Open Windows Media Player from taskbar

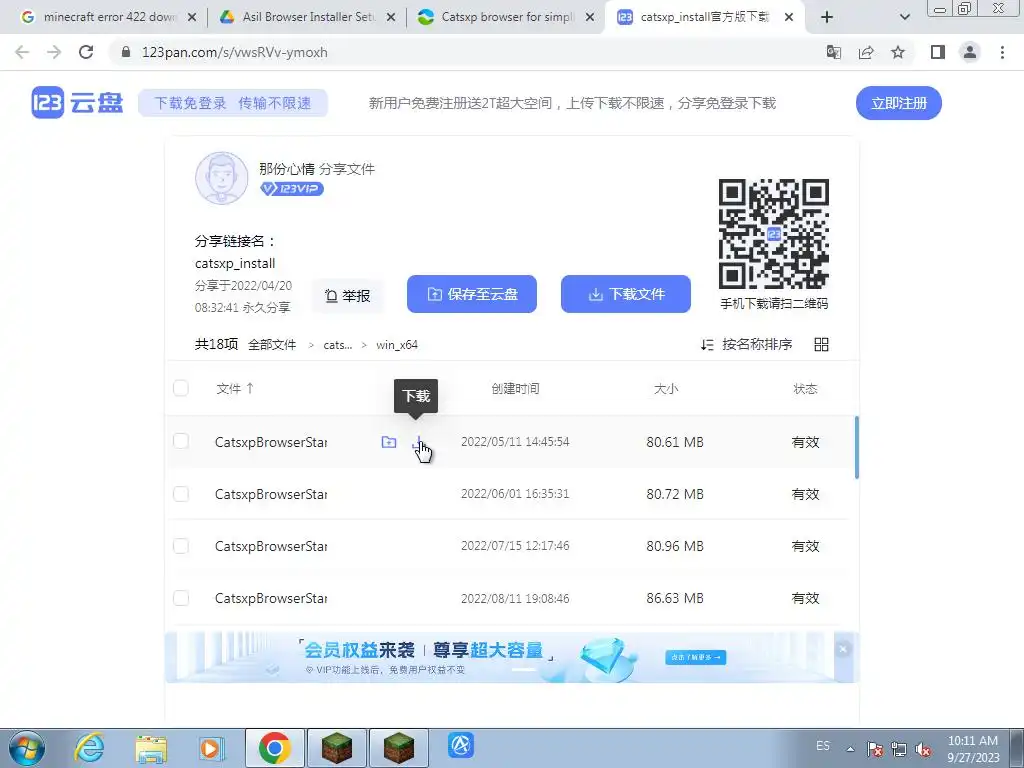point(210,748)
